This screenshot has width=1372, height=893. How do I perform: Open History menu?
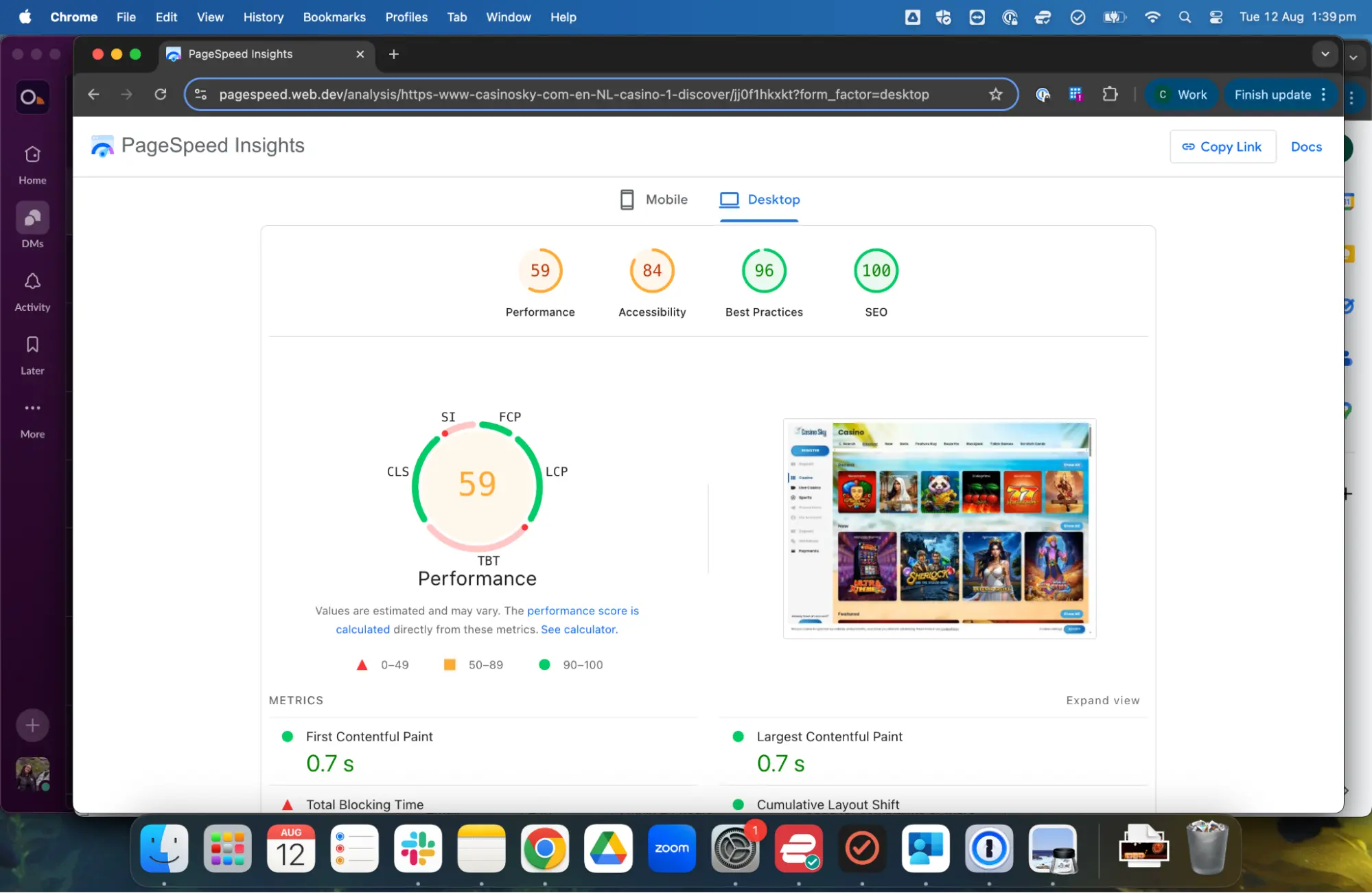(263, 17)
